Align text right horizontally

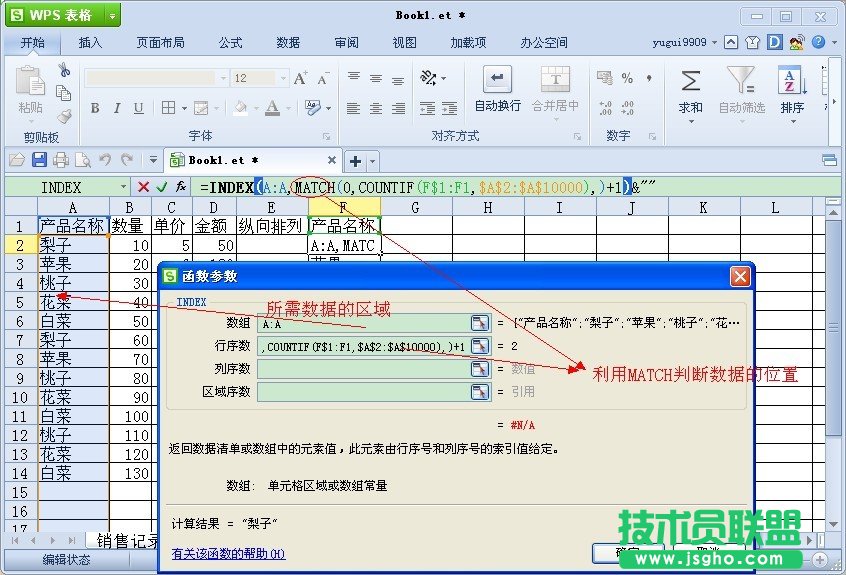click(x=399, y=108)
